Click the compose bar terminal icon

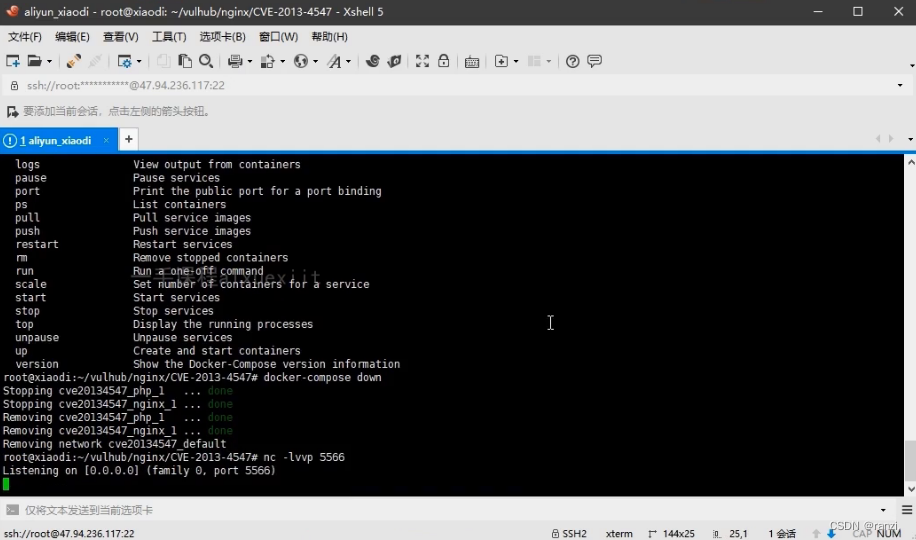pyautogui.click(x=12, y=510)
